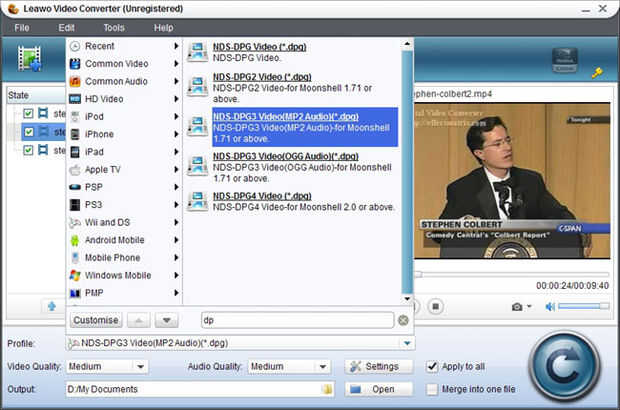Click the move profile down arrow button
620x410 pixels.
pyautogui.click(x=166, y=320)
